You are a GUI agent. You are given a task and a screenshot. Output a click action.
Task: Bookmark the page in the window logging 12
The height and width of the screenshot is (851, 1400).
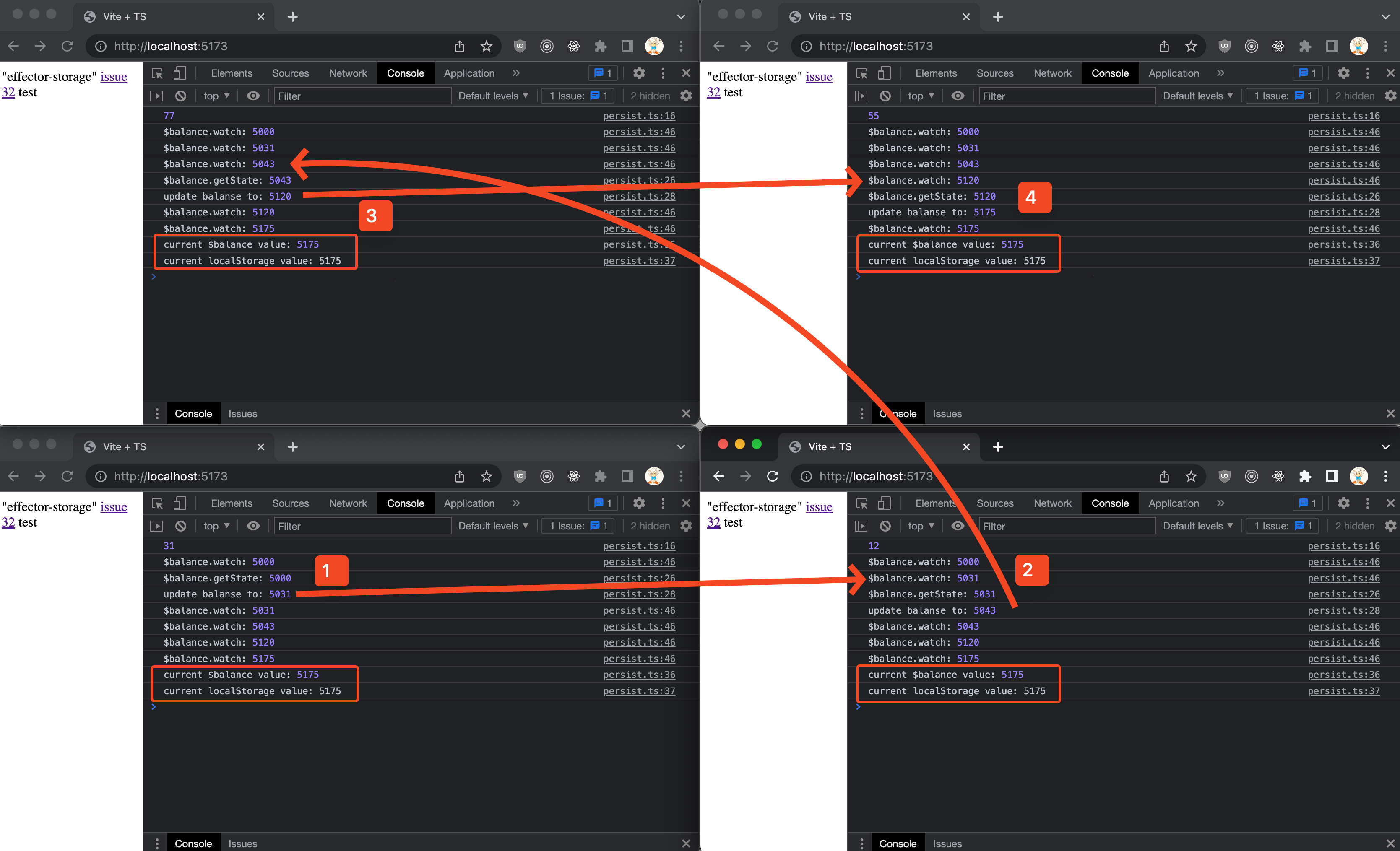pos(1191,476)
